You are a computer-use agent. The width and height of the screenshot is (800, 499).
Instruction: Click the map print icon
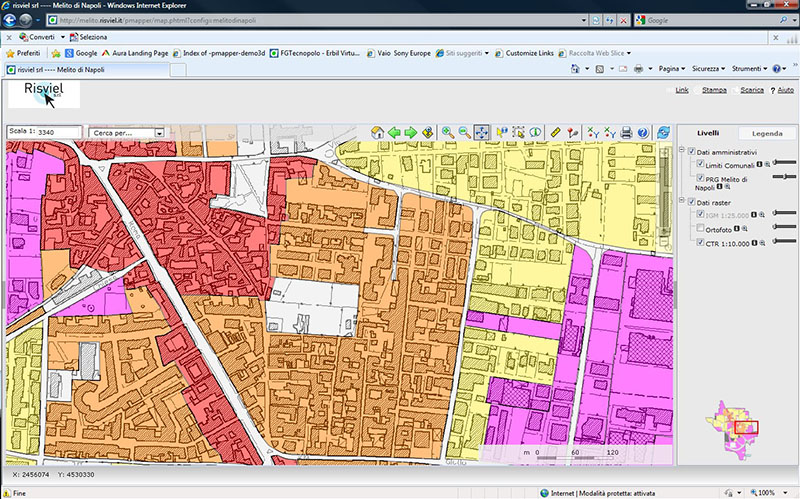click(626, 132)
